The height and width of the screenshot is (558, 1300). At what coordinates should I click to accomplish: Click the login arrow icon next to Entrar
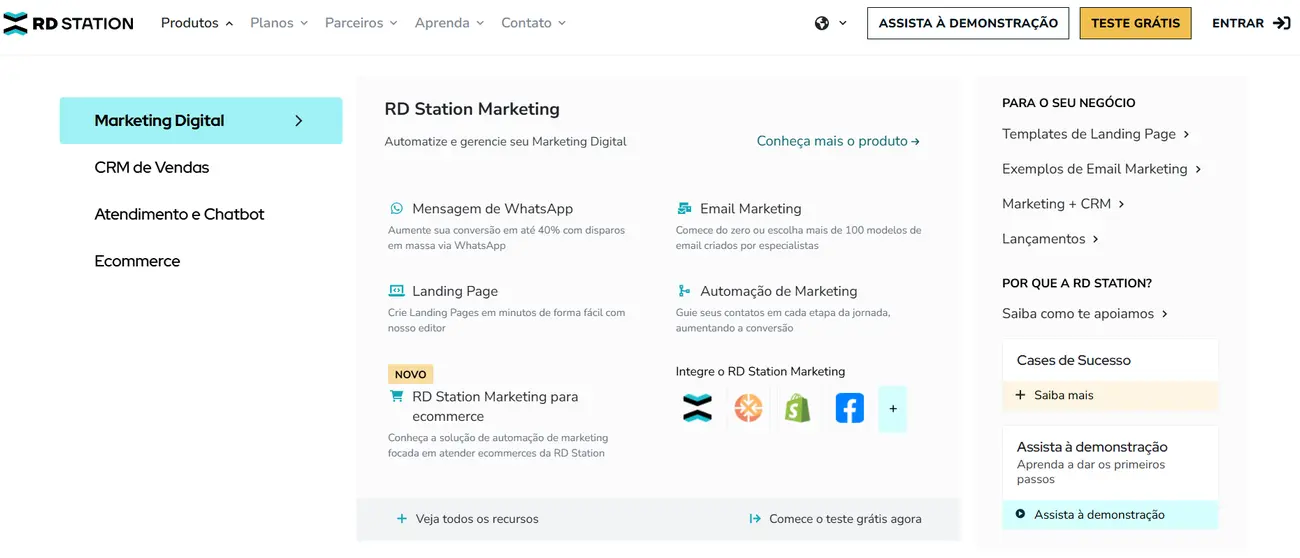1282,23
